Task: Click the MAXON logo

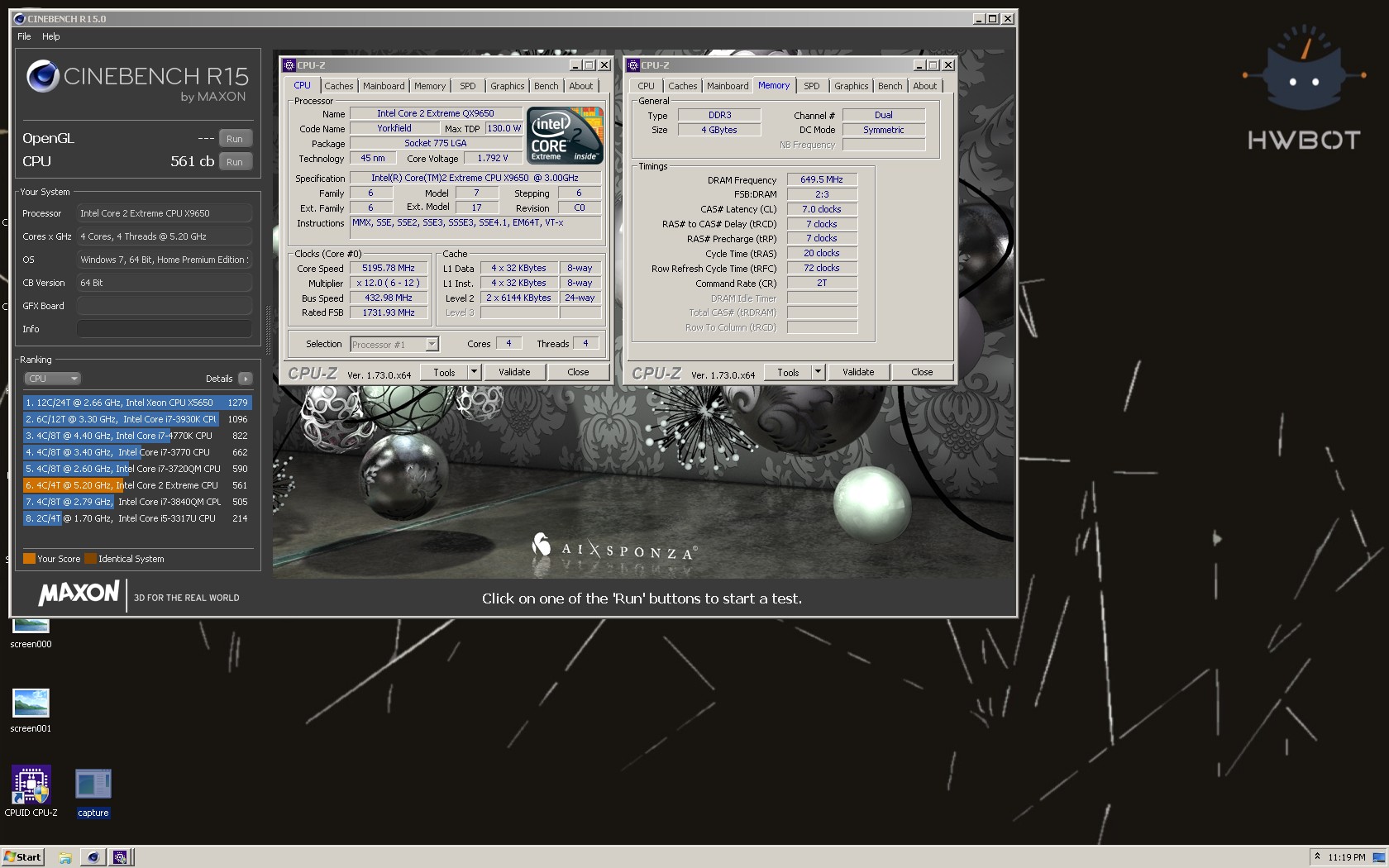Action: pos(79,593)
